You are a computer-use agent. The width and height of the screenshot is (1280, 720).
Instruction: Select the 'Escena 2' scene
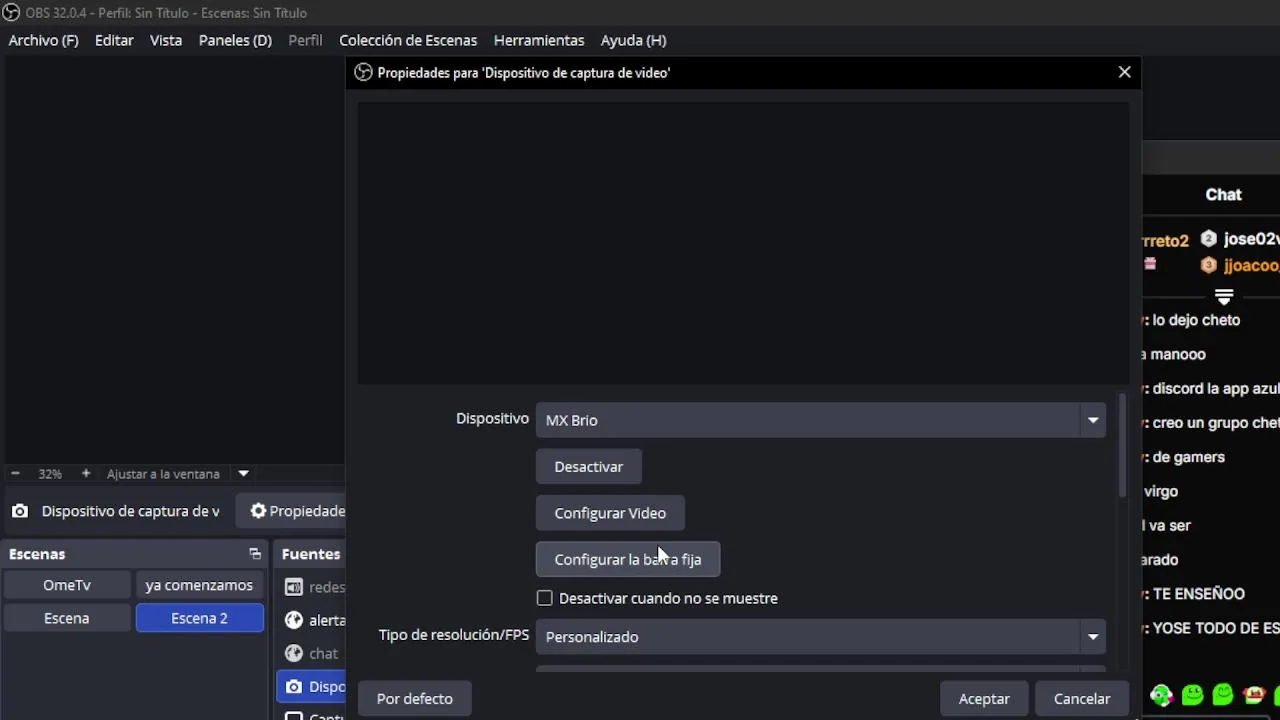click(199, 618)
